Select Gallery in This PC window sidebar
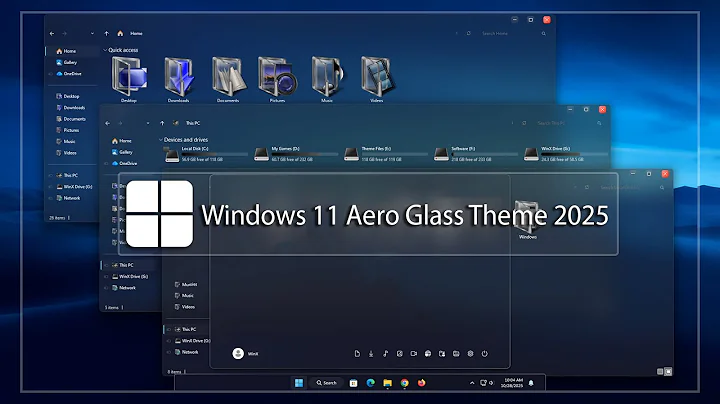Screen dimensions: 720x404 tap(122, 152)
